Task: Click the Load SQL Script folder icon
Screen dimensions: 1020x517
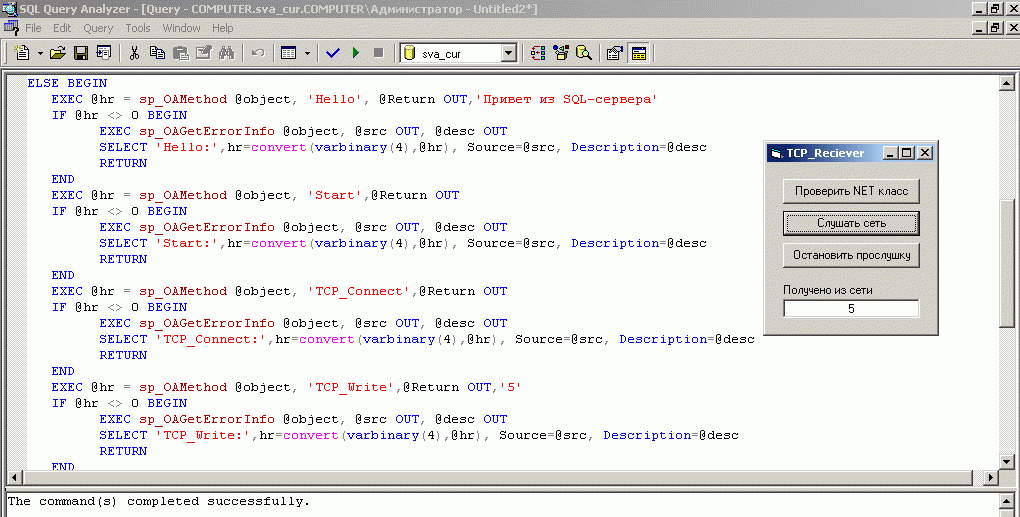Action: click(x=58, y=53)
